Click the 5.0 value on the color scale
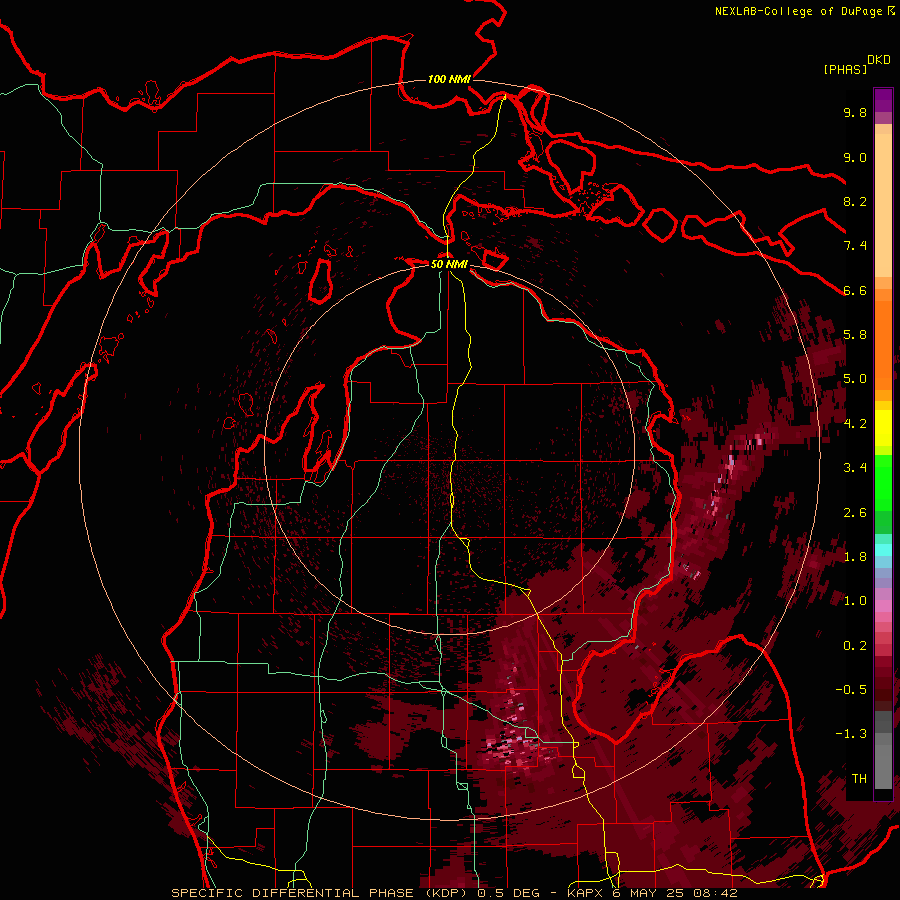This screenshot has width=900, height=900. 855,379
